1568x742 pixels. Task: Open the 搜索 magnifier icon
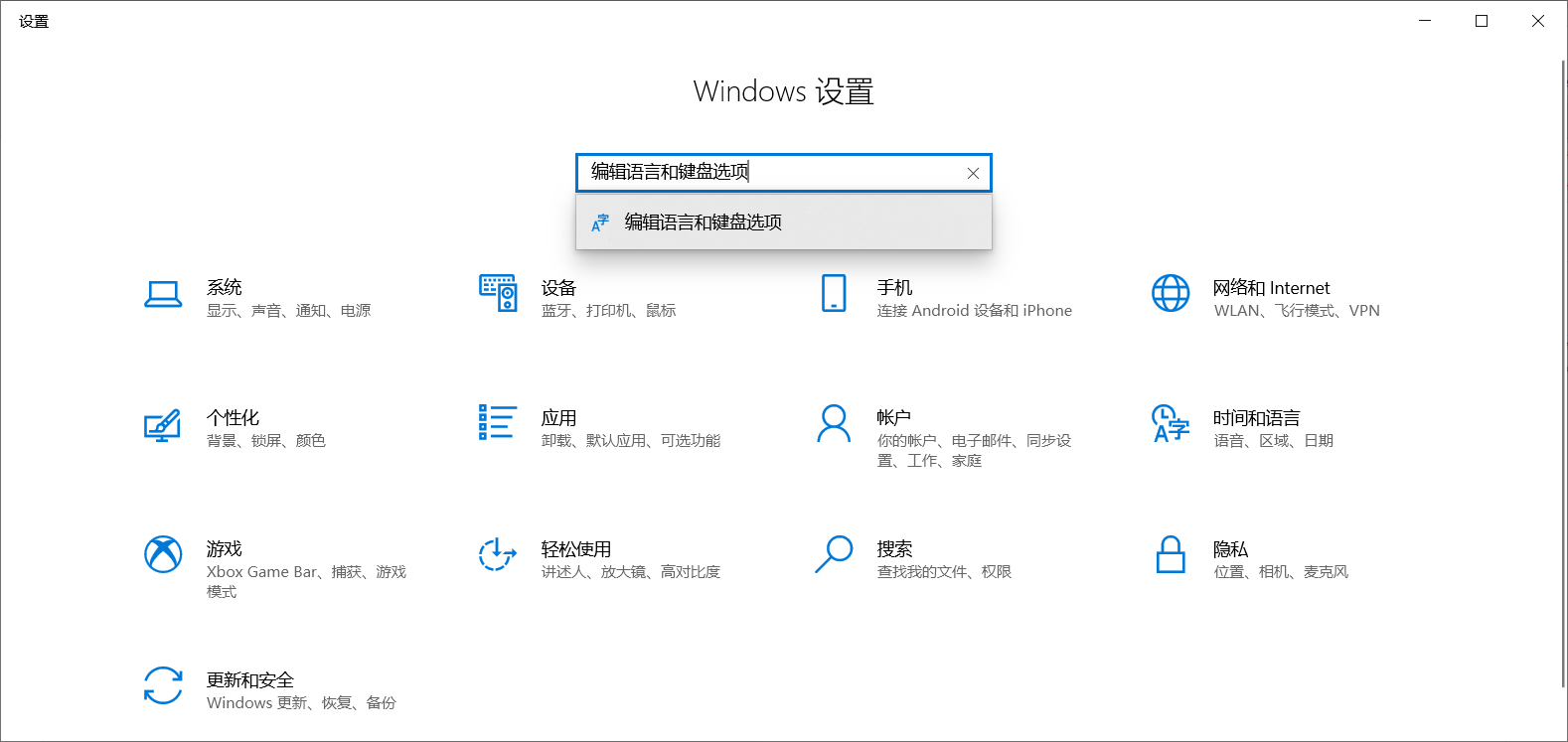[834, 554]
